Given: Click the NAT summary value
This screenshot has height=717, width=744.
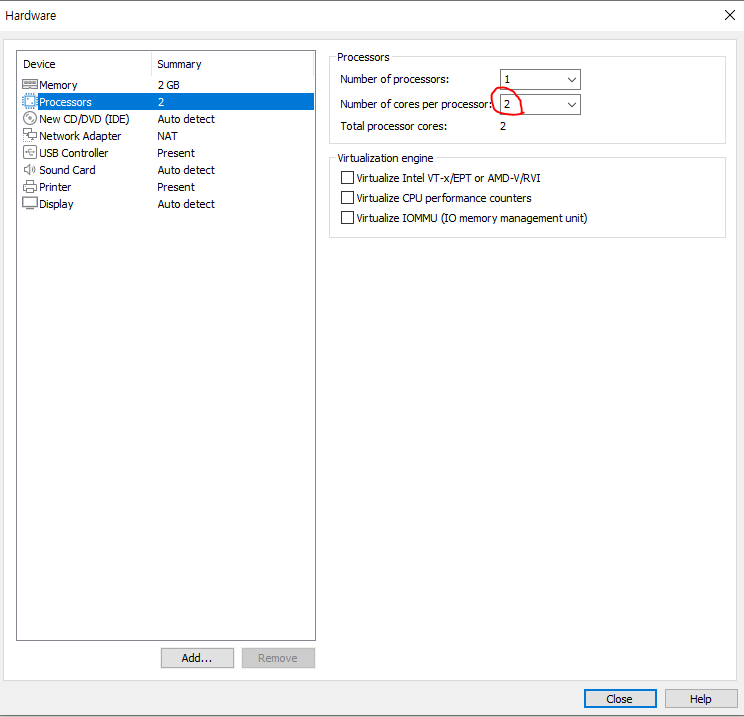Looking at the screenshot, I should pyautogui.click(x=167, y=136).
